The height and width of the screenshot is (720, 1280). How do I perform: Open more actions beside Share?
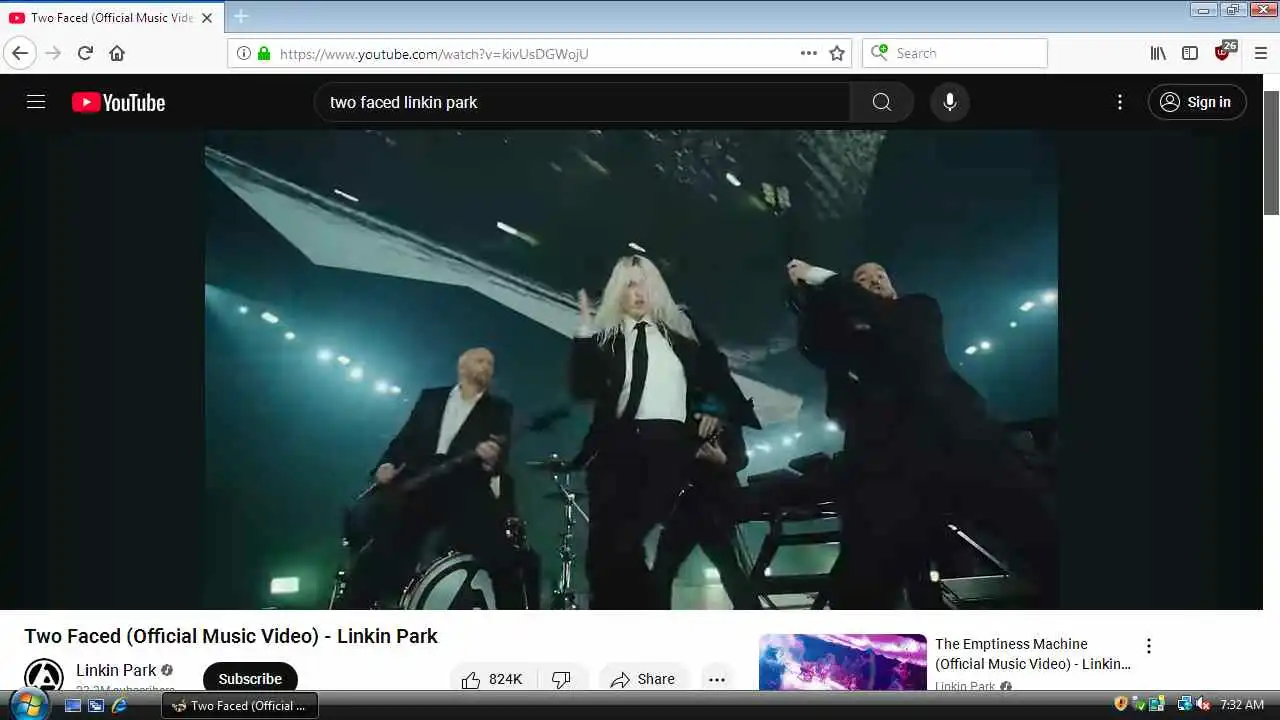717,678
